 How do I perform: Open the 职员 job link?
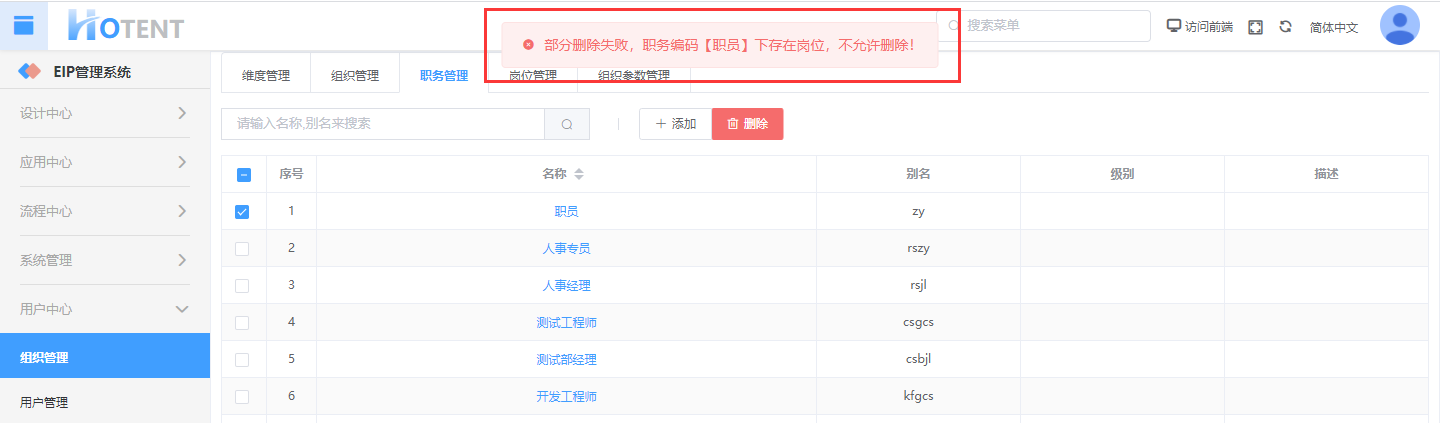pos(566,212)
